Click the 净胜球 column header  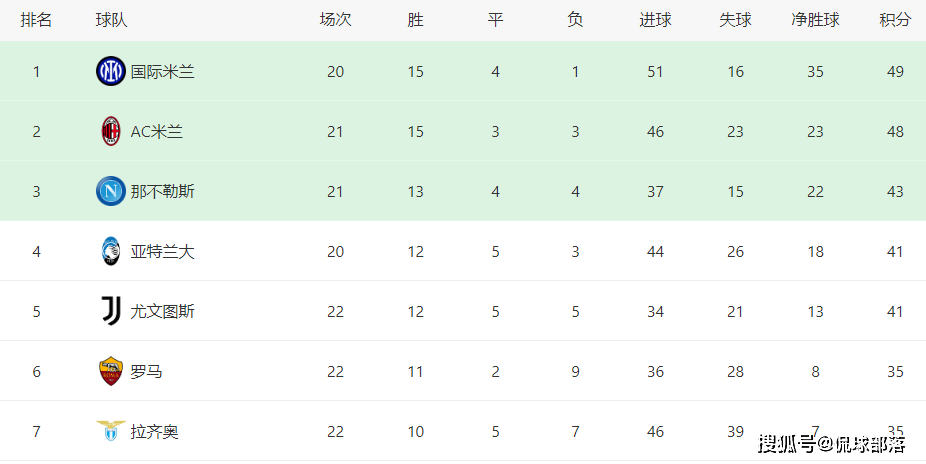tap(815, 20)
